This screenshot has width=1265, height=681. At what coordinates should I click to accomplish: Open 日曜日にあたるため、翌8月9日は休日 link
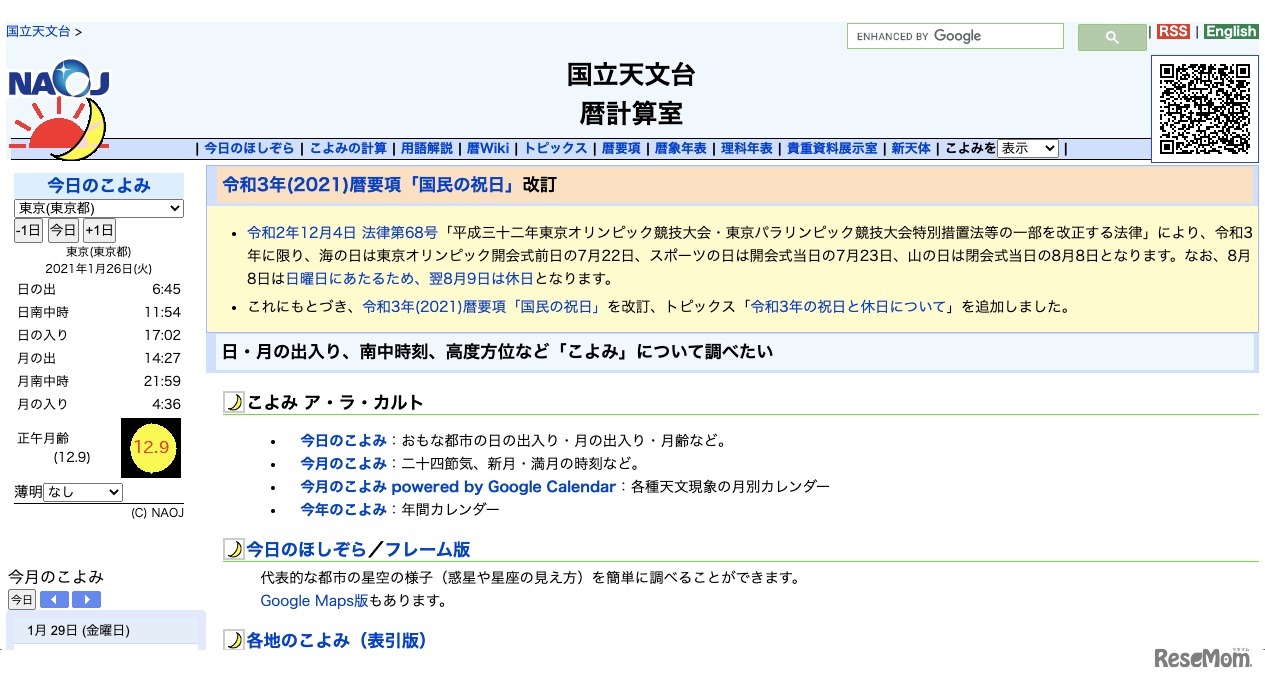click(410, 278)
